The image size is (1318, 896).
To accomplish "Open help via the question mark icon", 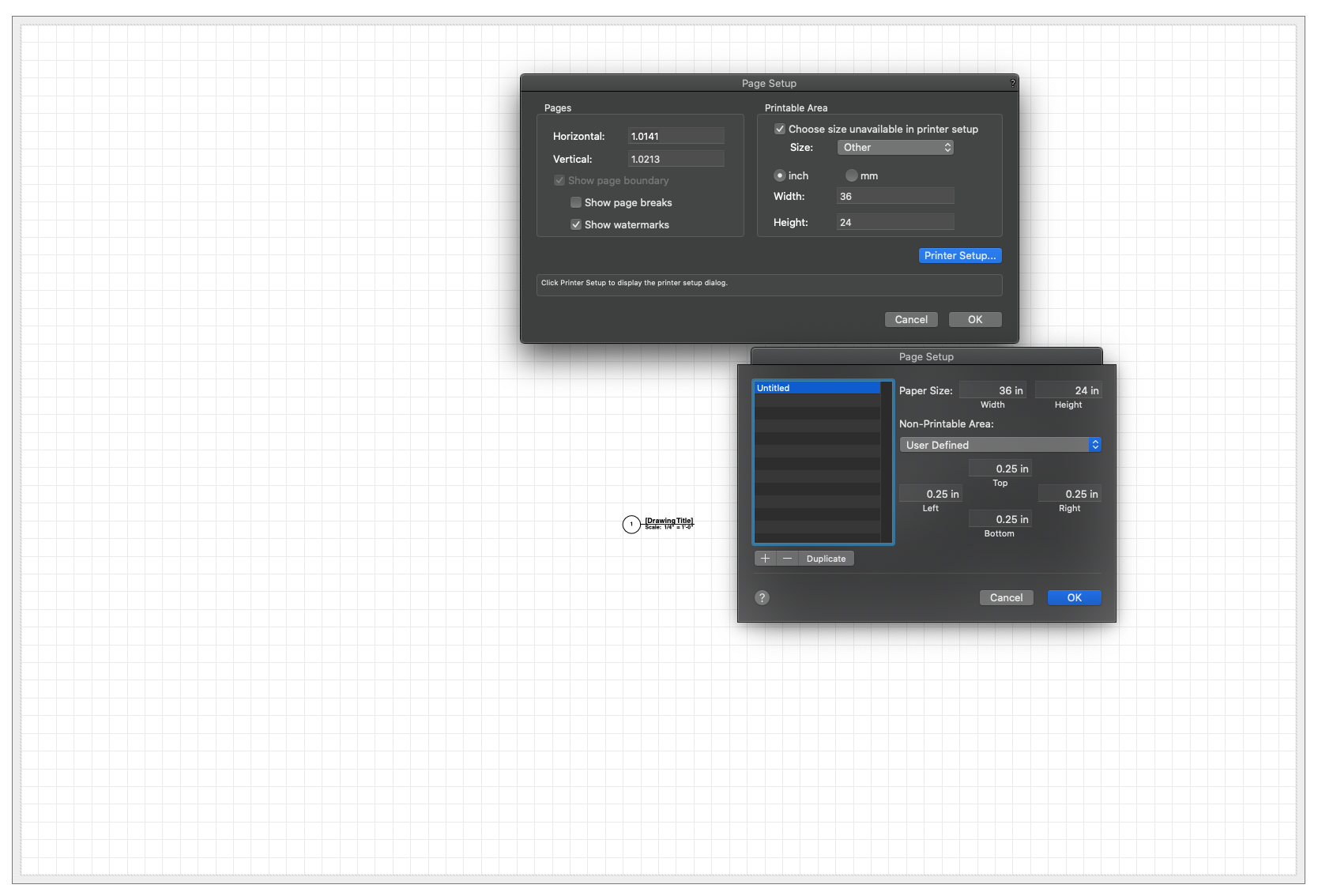I will [x=761, y=597].
